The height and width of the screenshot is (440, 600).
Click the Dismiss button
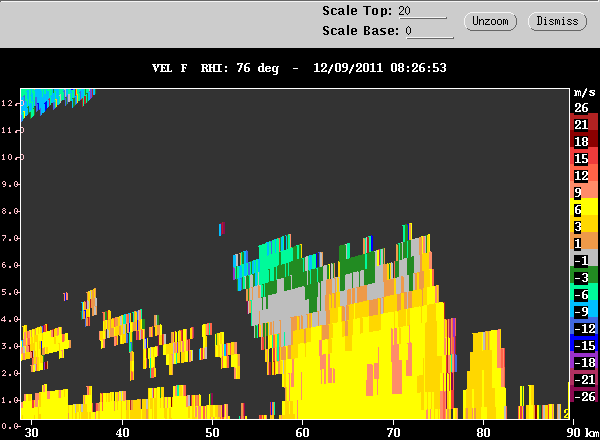pyautogui.click(x=557, y=21)
